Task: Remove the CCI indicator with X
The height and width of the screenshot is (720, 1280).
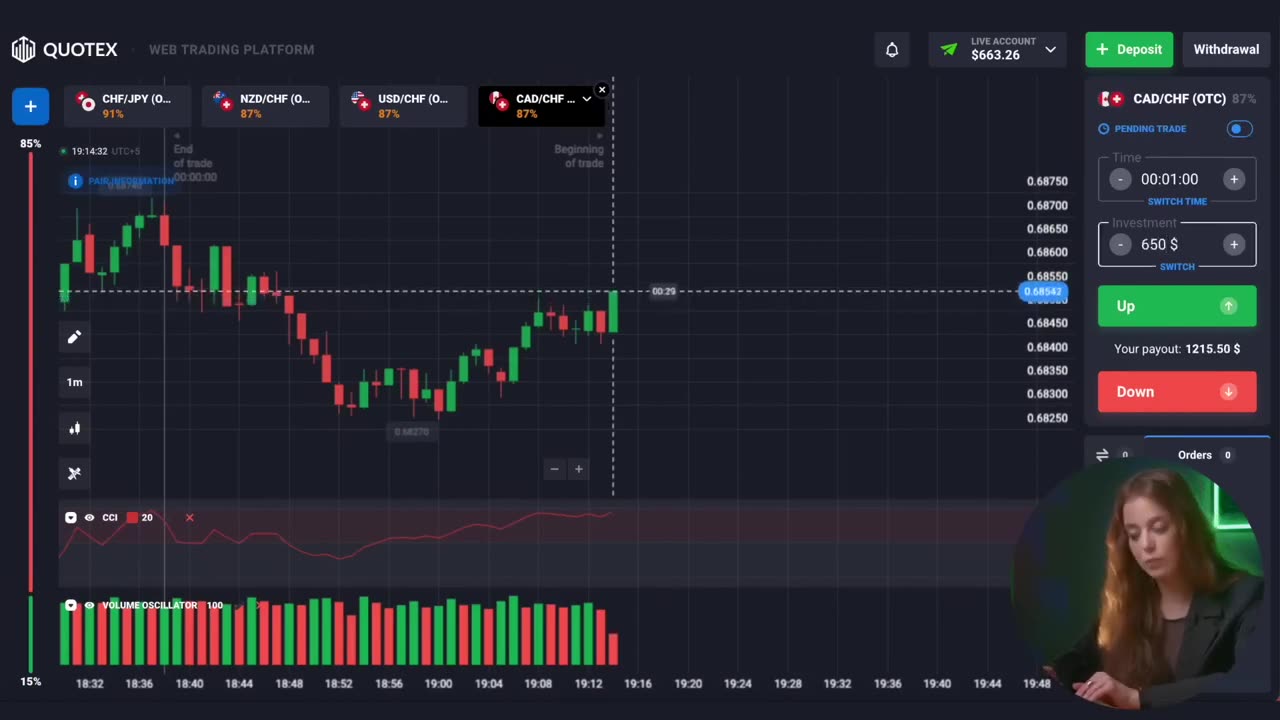Action: (189, 517)
